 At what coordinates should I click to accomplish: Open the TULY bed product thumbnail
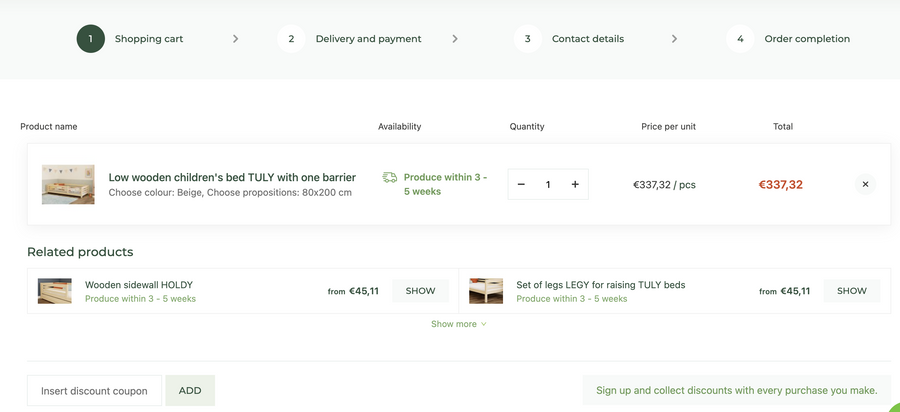pos(68,184)
